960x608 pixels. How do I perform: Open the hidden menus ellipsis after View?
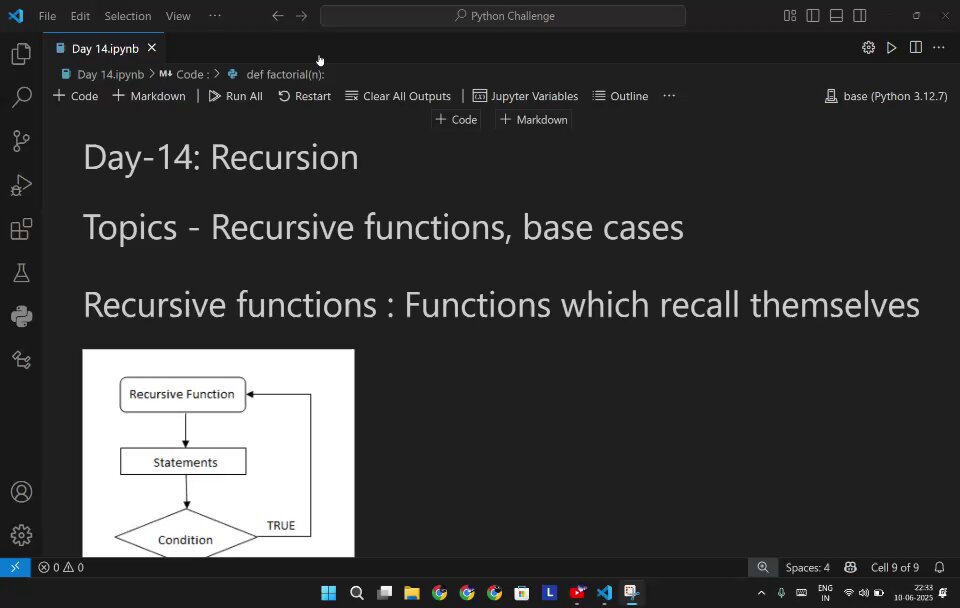coord(215,16)
